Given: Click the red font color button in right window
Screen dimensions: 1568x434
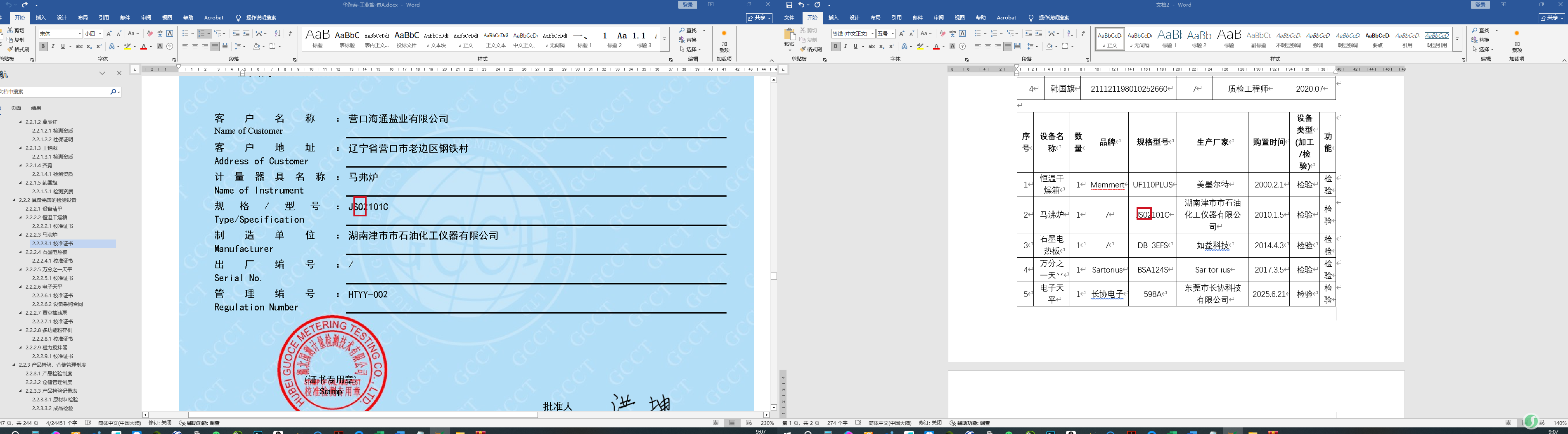Looking at the screenshot, I should point(937,46).
